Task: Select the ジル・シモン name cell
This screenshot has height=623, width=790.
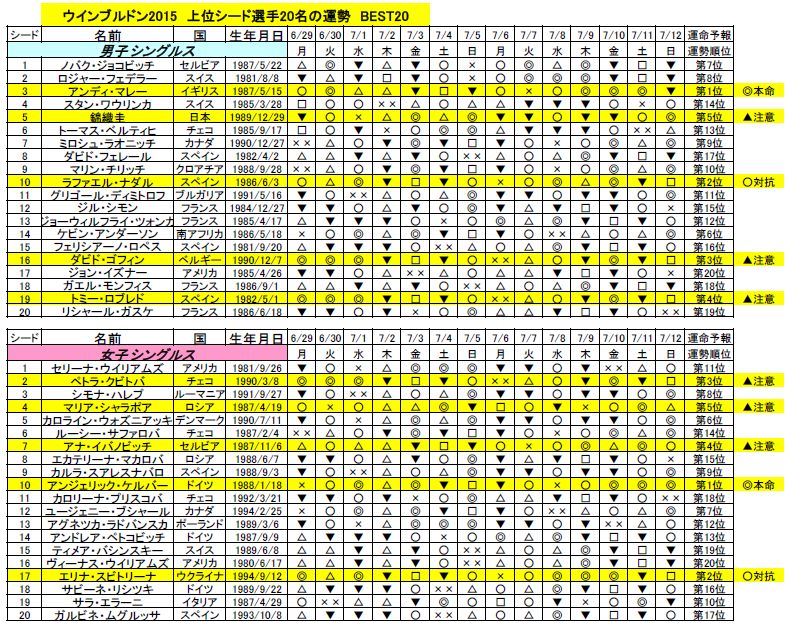Action: pos(108,208)
